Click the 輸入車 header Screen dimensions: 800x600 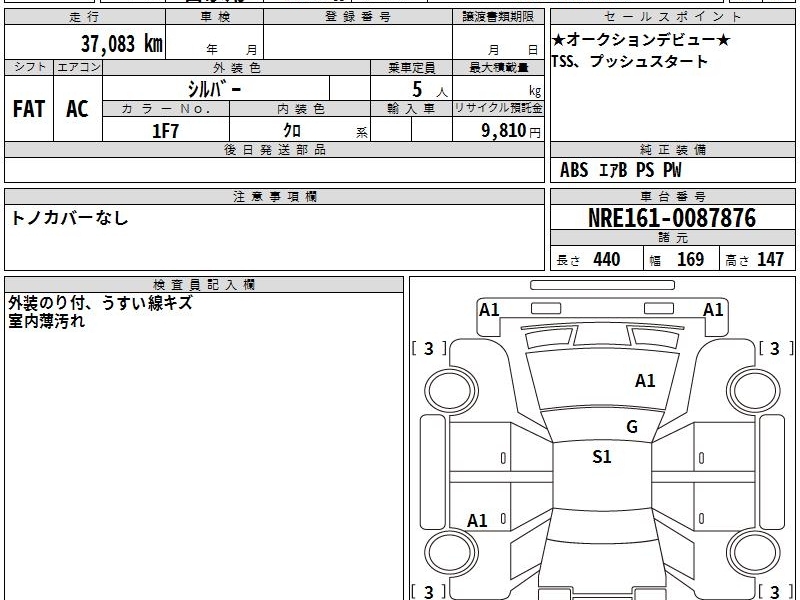(x=412, y=109)
